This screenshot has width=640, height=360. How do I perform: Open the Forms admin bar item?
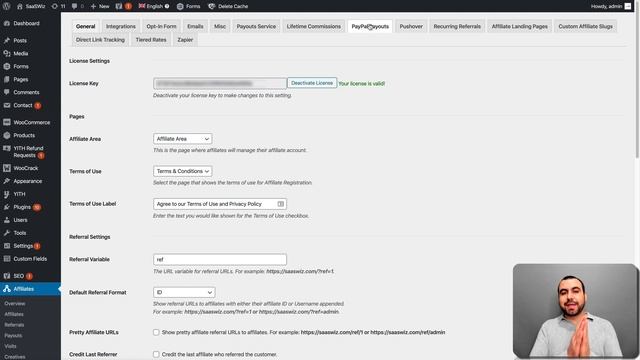pyautogui.click(x=189, y=6)
